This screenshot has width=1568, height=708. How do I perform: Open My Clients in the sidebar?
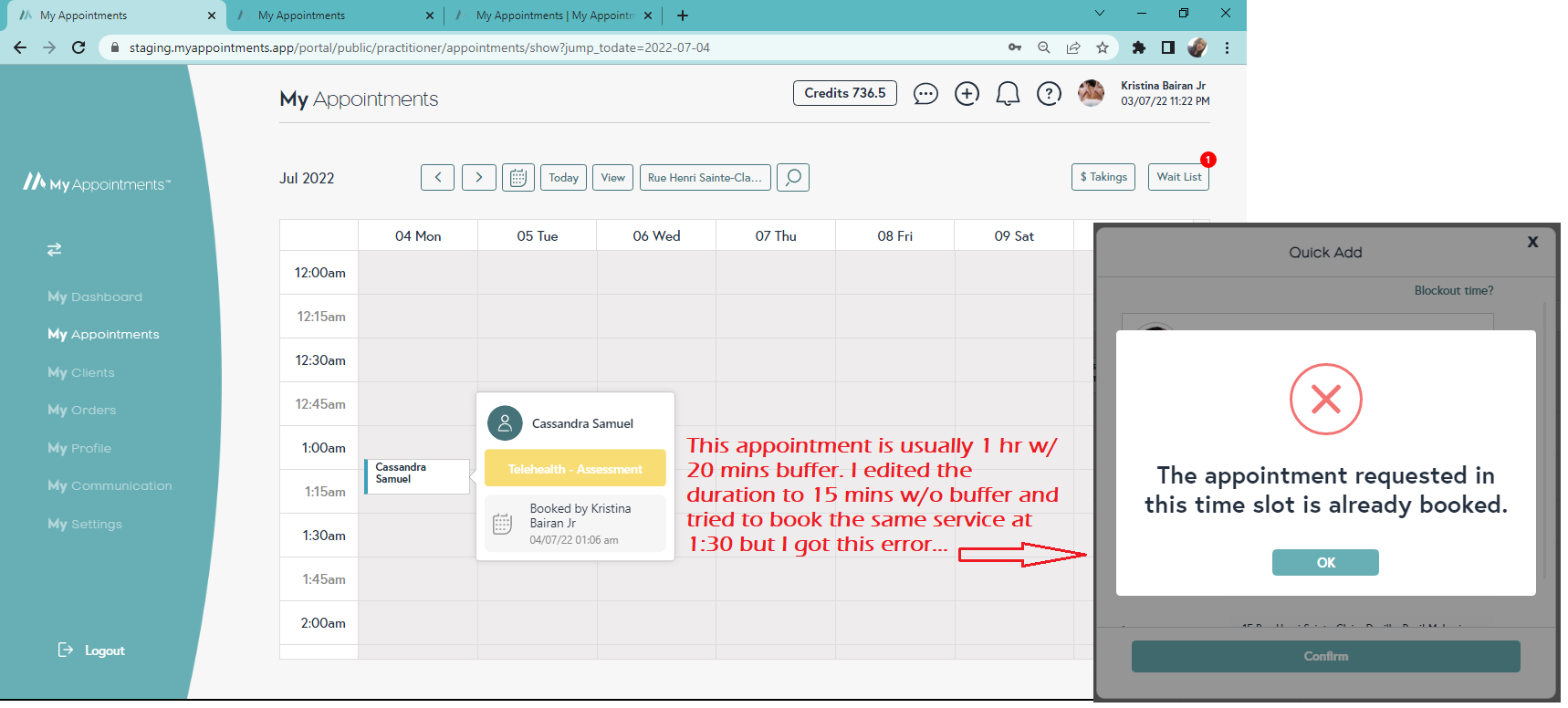pos(81,372)
